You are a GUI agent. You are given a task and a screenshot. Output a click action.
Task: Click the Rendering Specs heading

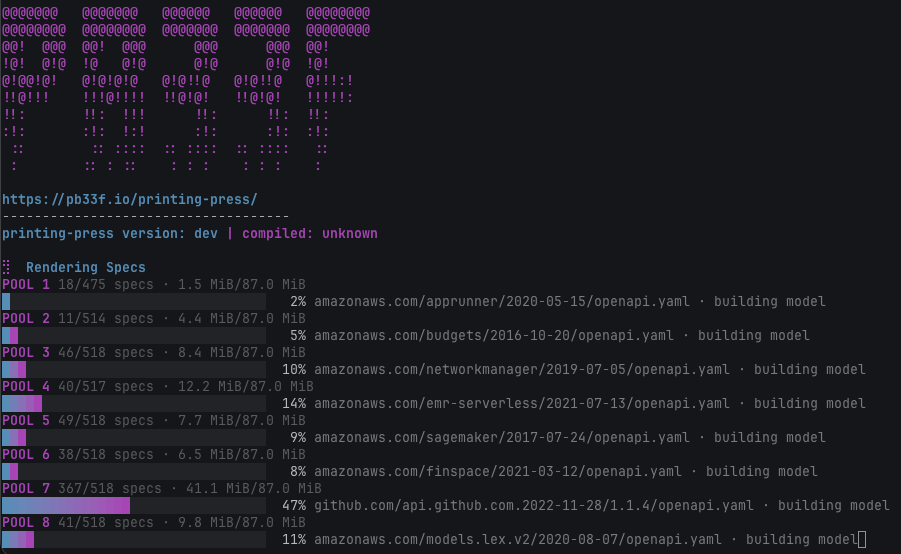[86, 267]
